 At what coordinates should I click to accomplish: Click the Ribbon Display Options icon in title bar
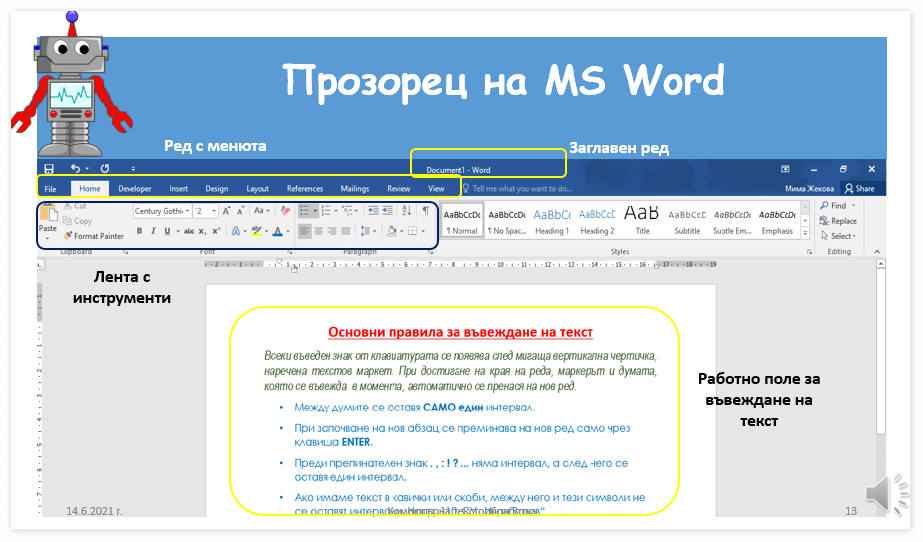pos(785,169)
